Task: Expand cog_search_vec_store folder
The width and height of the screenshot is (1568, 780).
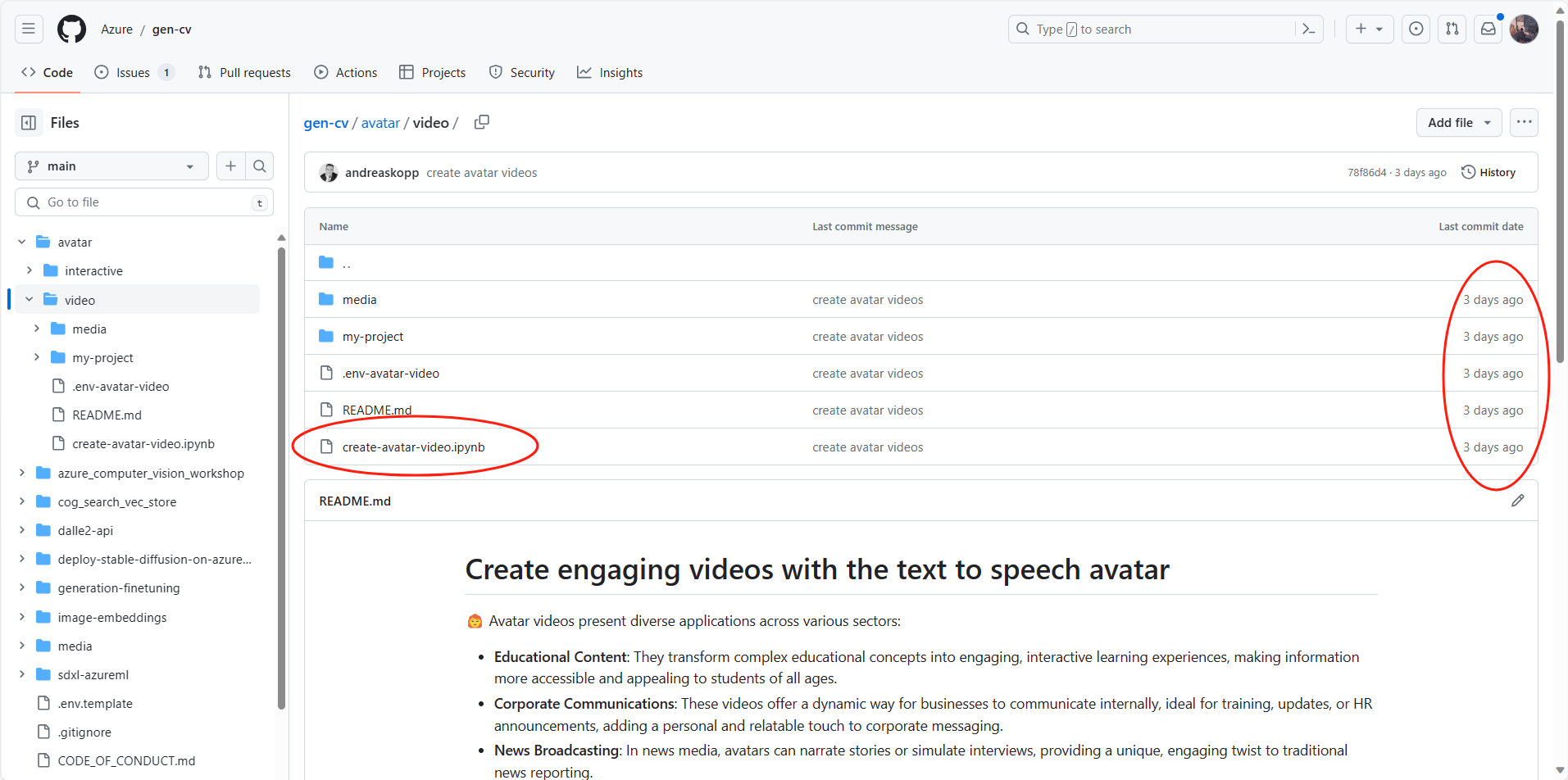Action: coord(22,501)
